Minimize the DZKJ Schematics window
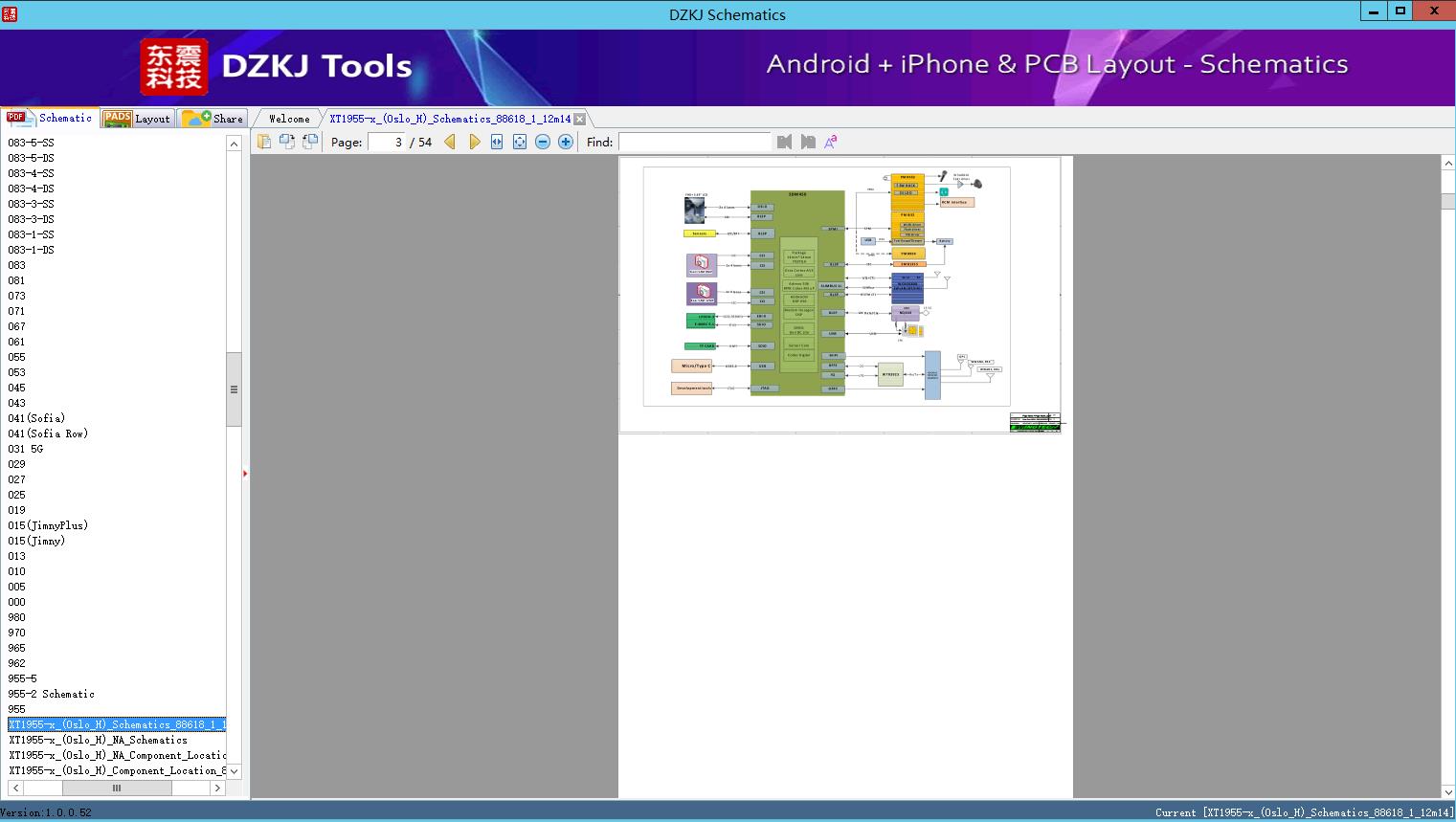This screenshot has height=822, width=1456. 1374,11
